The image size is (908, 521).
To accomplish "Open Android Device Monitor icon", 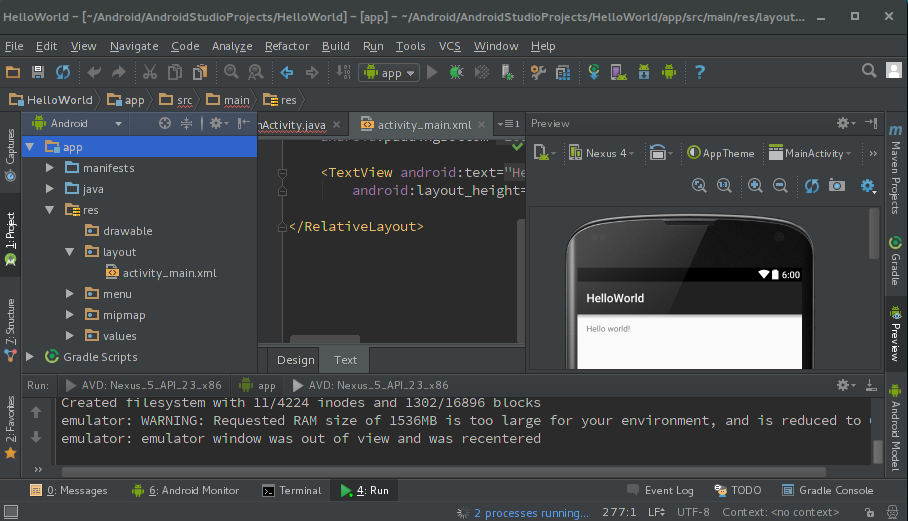I will coord(669,72).
